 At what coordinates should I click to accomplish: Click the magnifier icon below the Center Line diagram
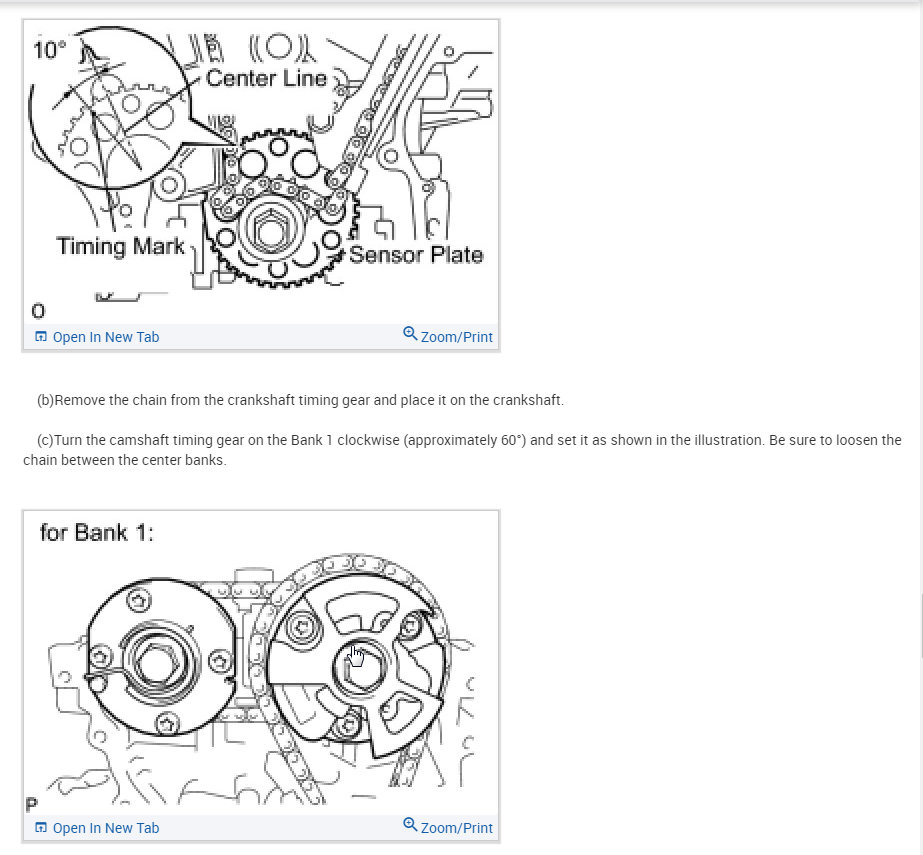tap(410, 334)
